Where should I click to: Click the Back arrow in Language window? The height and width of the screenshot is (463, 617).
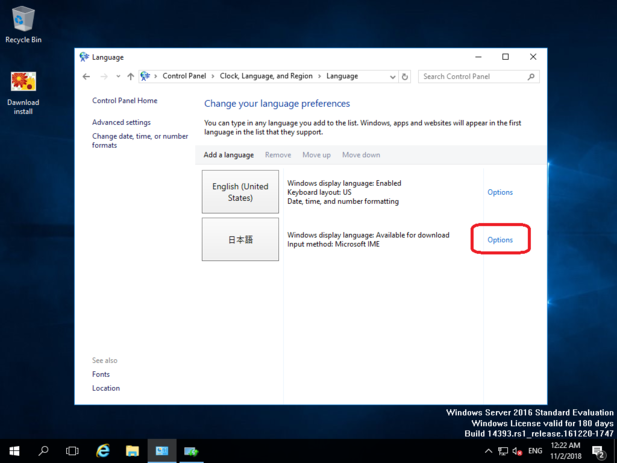[x=86, y=76]
